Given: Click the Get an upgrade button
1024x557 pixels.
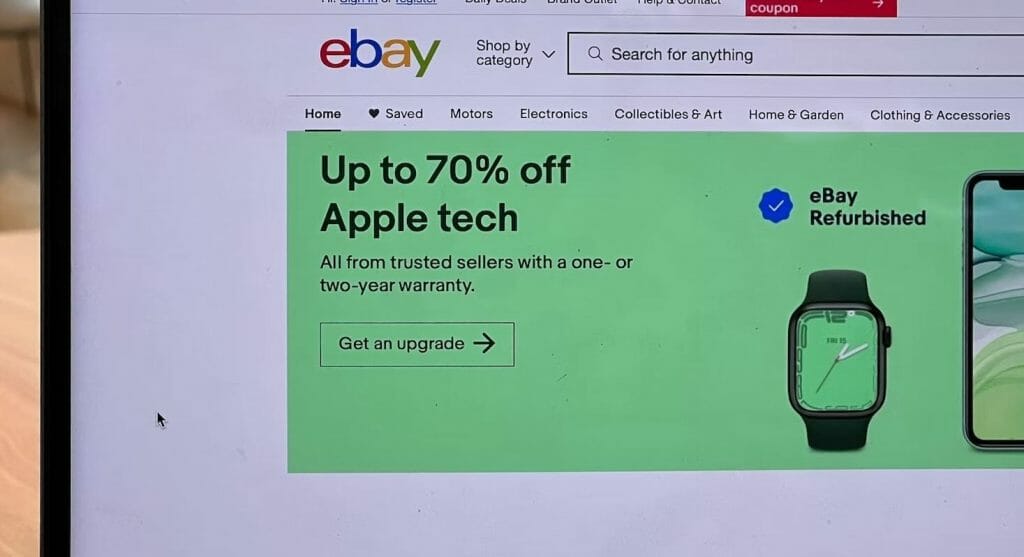Looking at the screenshot, I should coord(417,344).
